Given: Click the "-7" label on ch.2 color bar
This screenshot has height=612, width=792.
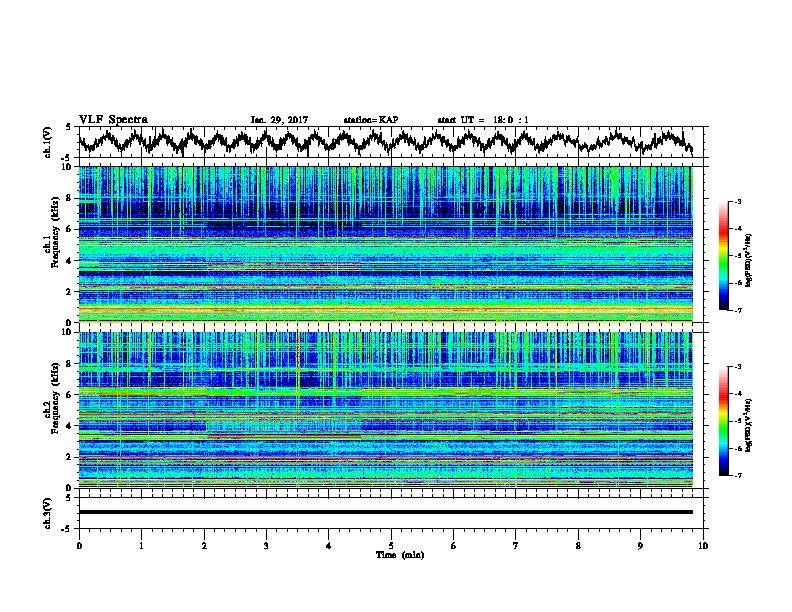Looking at the screenshot, I should click(x=737, y=475).
